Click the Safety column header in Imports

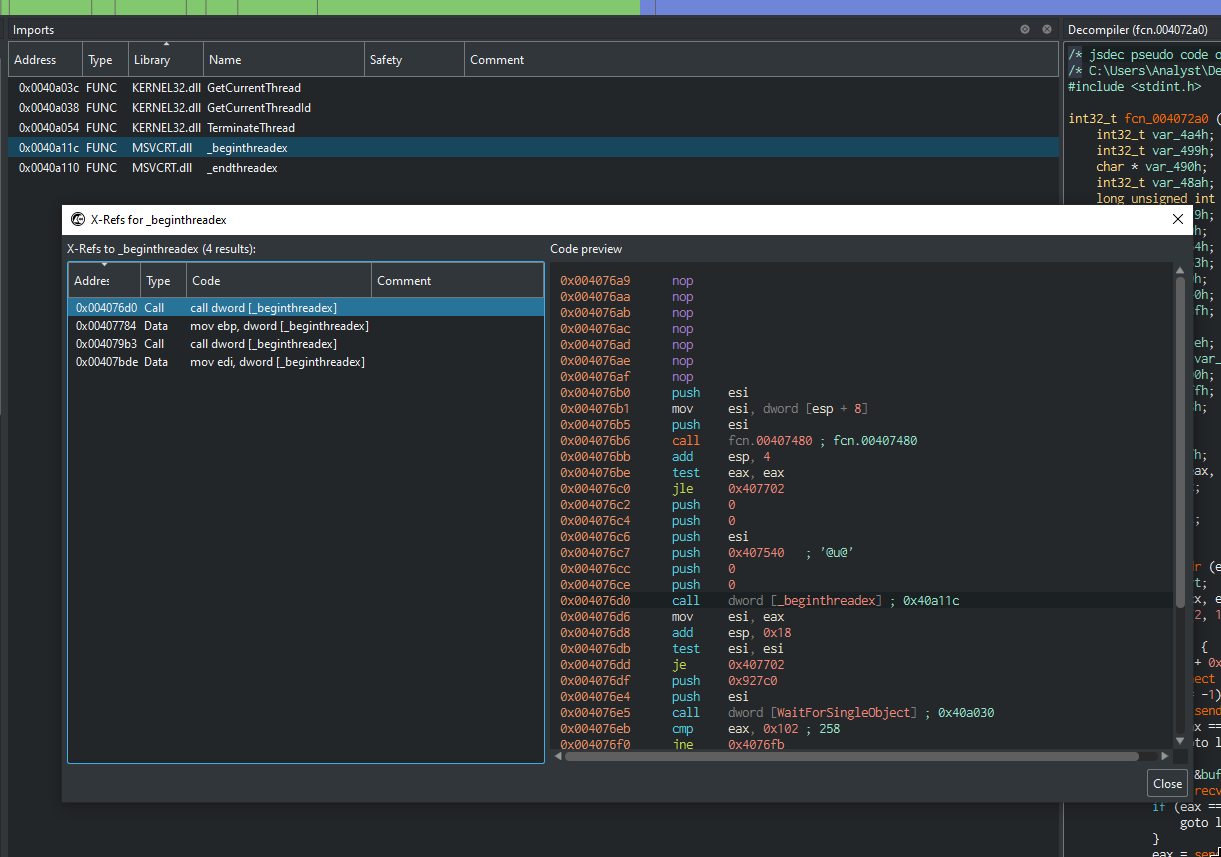[x=415, y=60]
